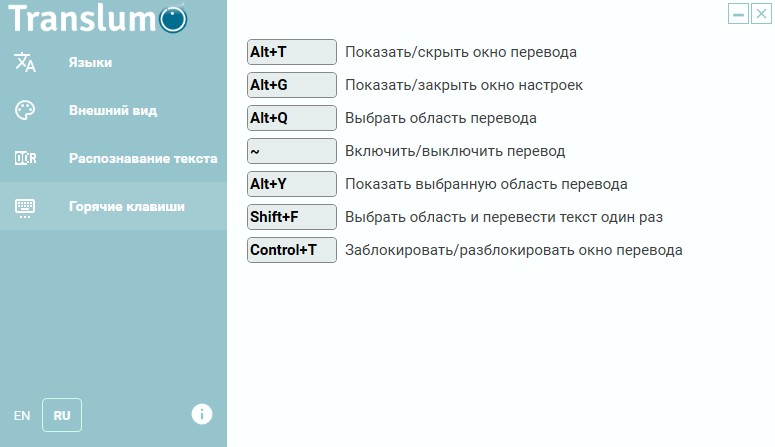Click the text Выбрать область перевода

440,118
